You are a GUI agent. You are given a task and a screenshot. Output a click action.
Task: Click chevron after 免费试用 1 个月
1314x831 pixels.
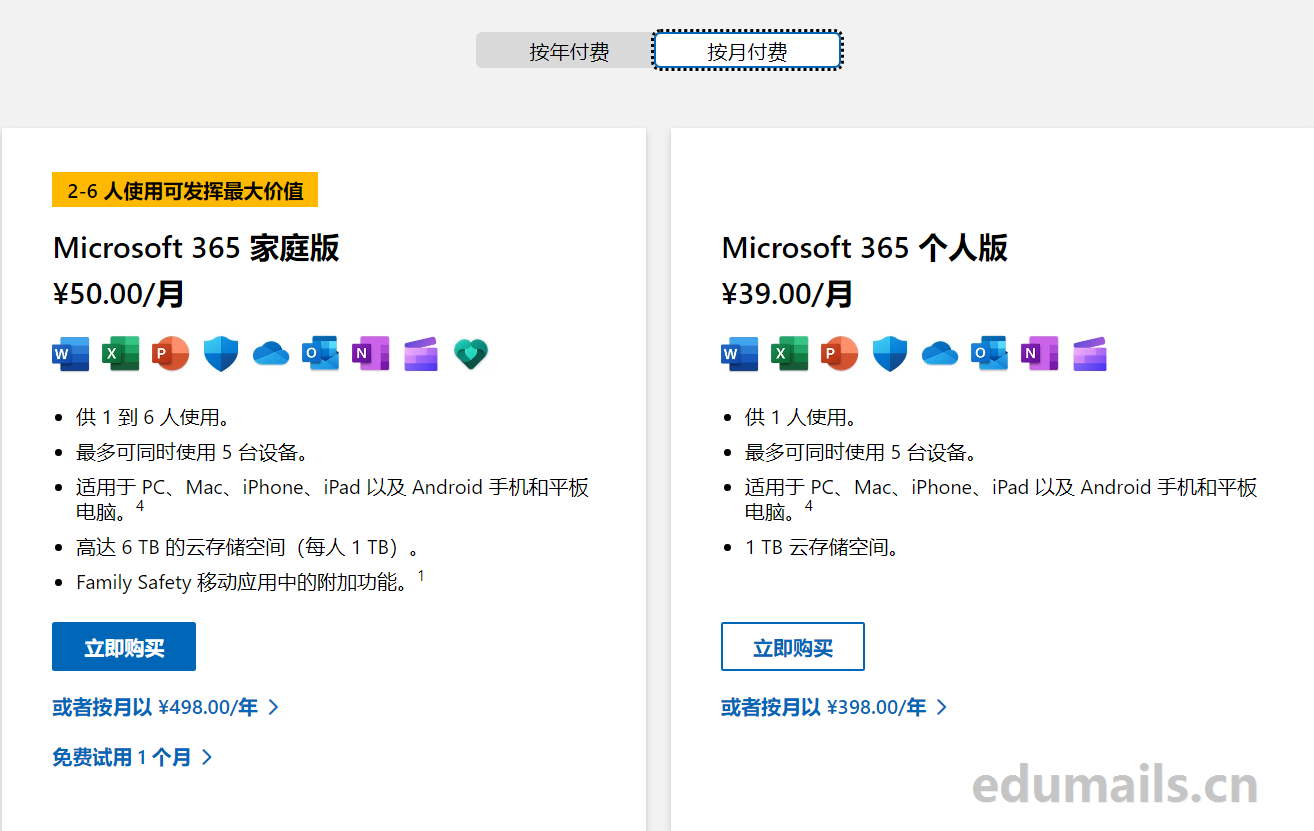[x=207, y=757]
